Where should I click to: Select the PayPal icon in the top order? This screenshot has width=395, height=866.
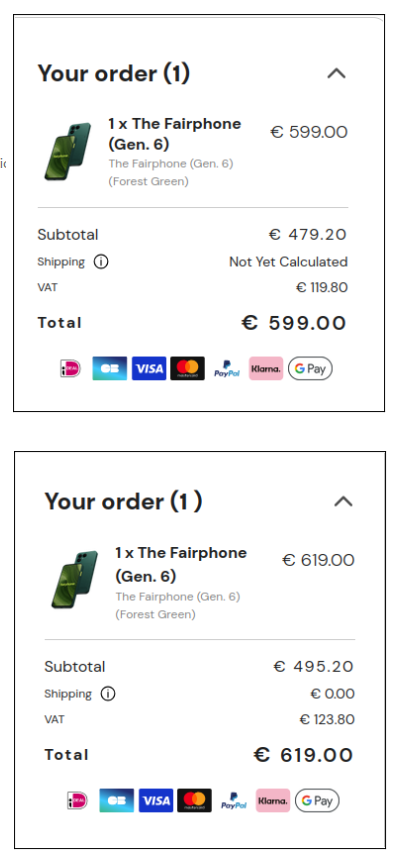coord(227,368)
